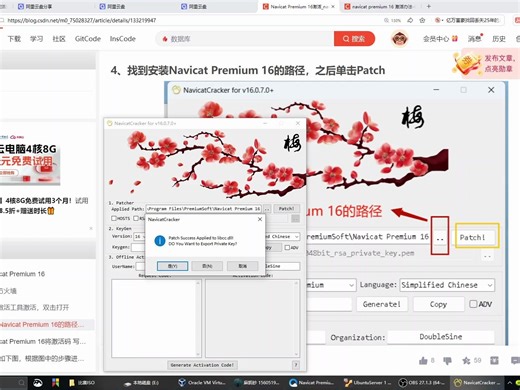520x390 pixels.
Task: Click the question mark help button
Action: point(296,365)
